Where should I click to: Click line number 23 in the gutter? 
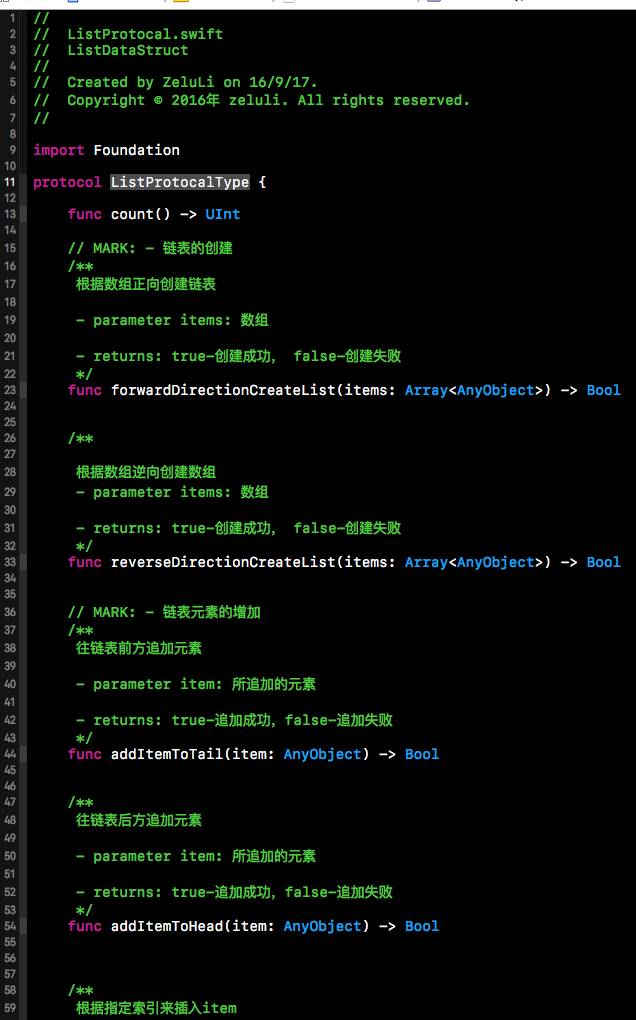(x=10, y=390)
